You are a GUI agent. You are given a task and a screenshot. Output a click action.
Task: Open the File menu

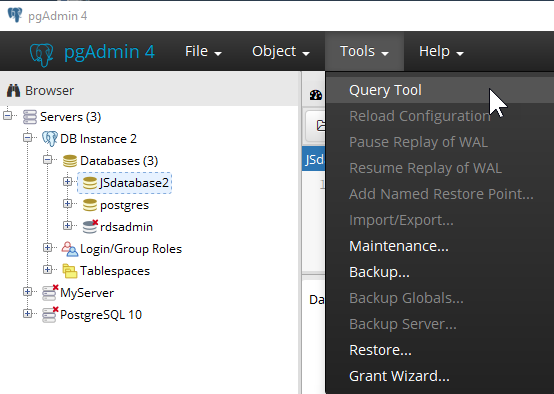(x=203, y=52)
